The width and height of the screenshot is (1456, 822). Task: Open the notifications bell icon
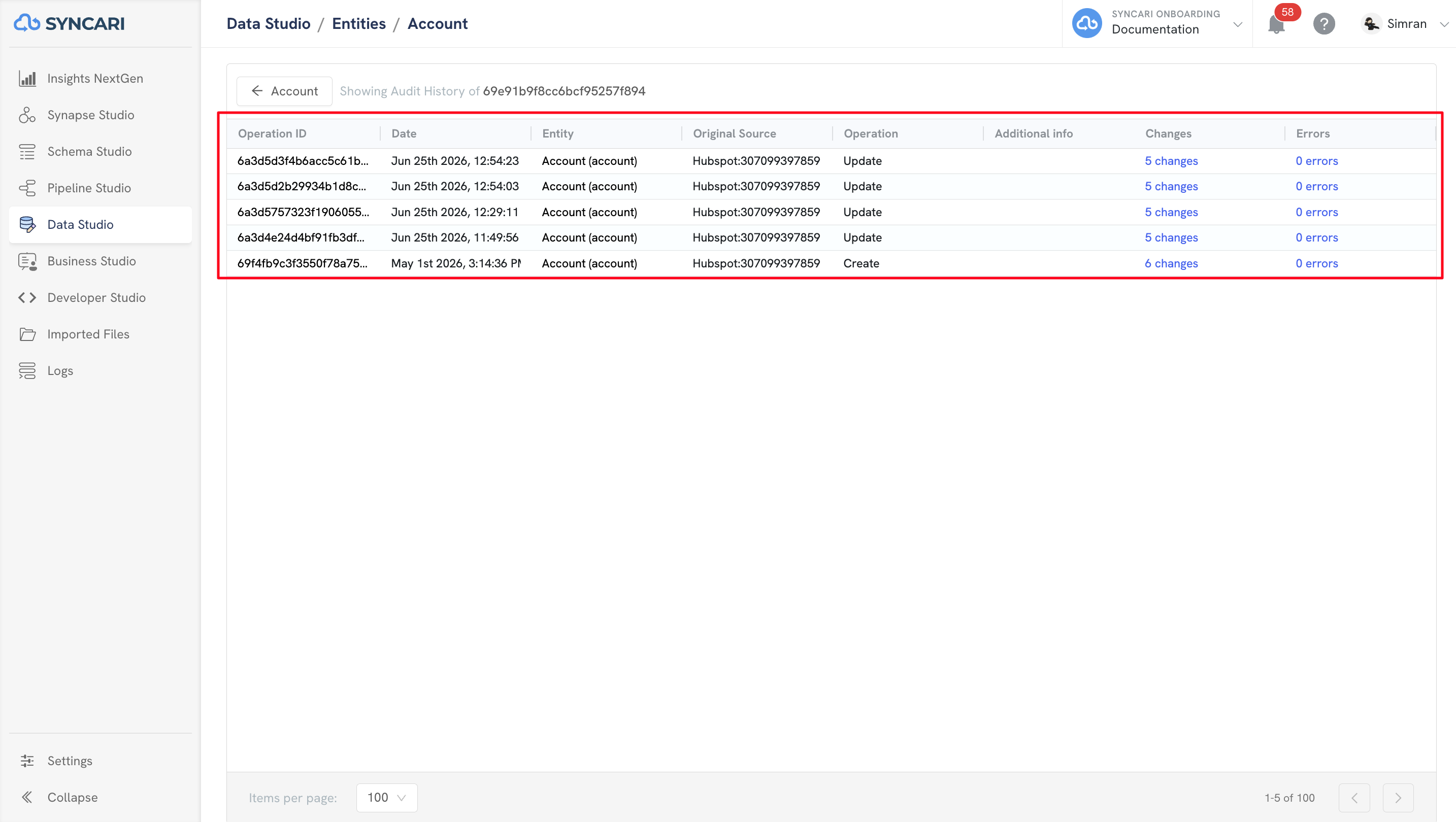click(x=1276, y=24)
